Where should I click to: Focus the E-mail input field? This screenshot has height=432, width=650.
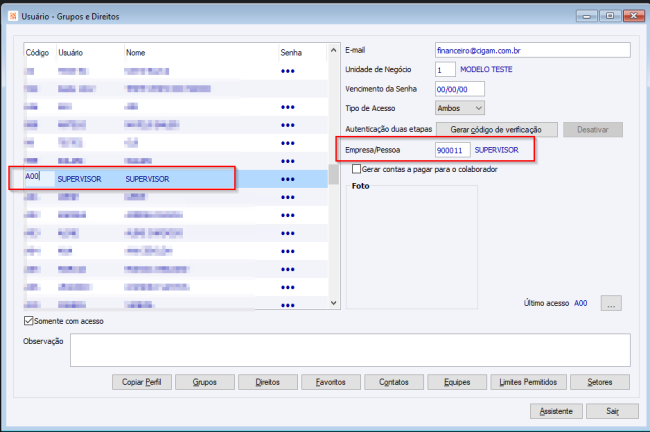(533, 50)
